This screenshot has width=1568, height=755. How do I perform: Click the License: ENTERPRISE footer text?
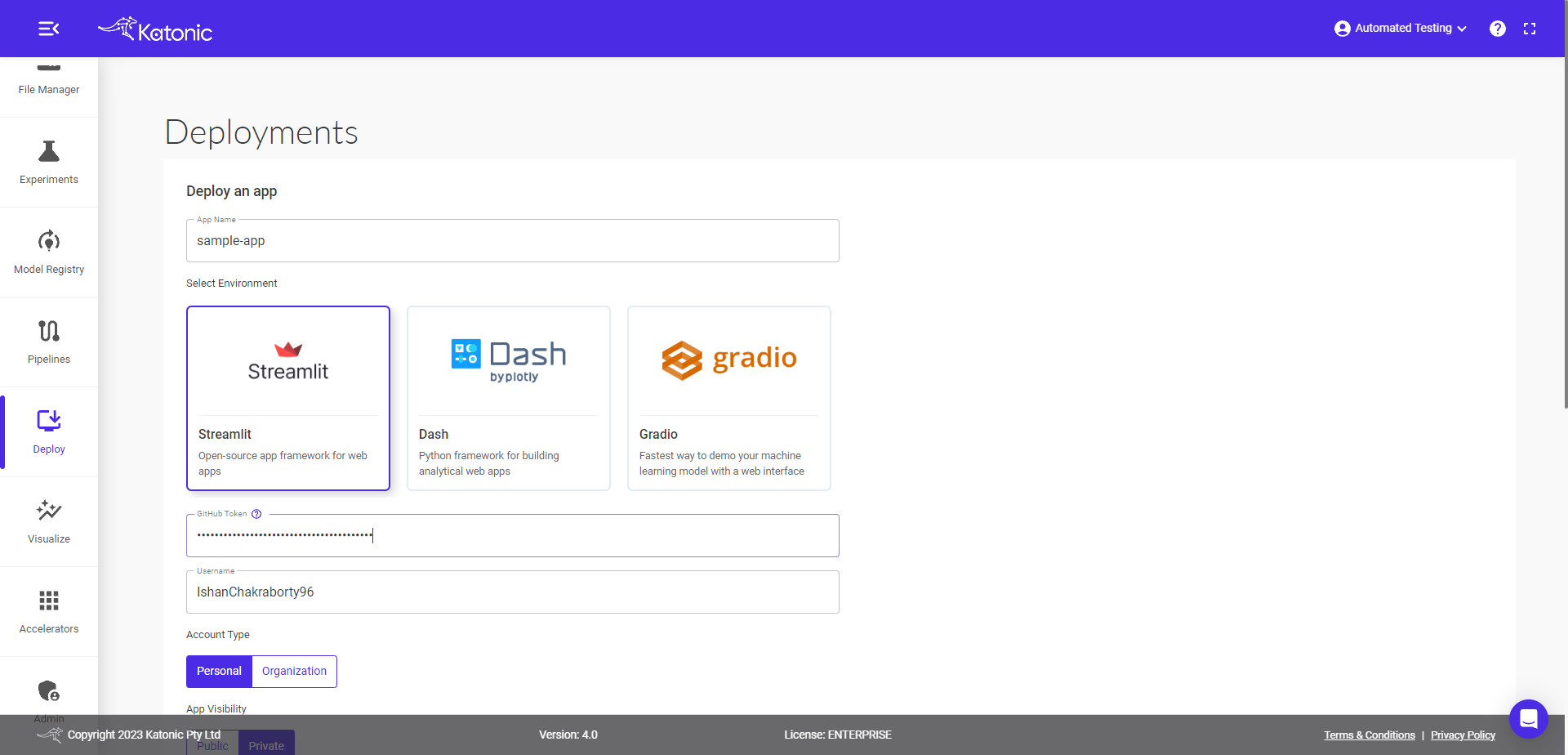coord(838,735)
